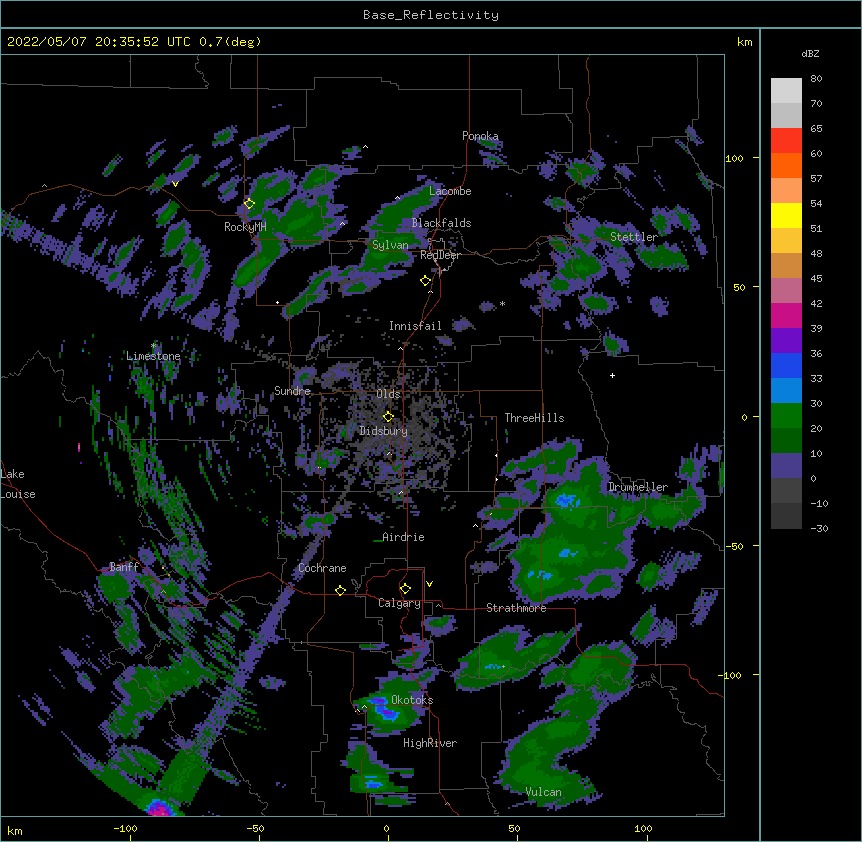Click the yellow diamond marker south of RedDeer

pos(426,281)
